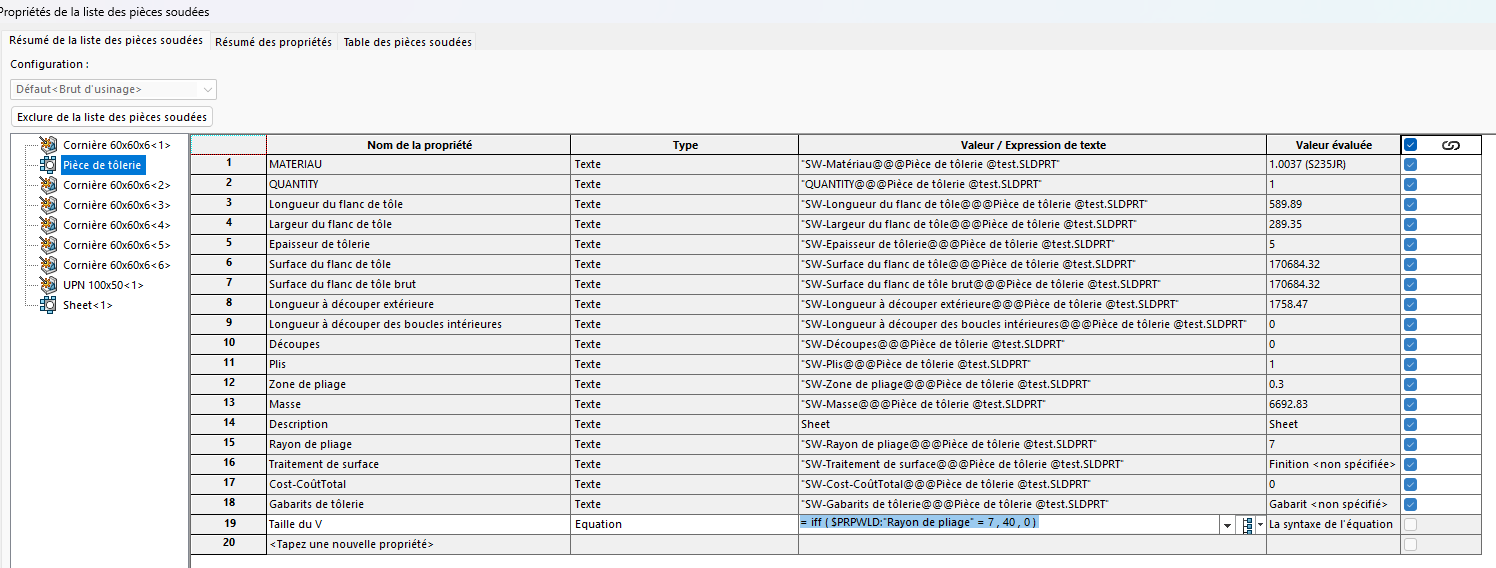The width and height of the screenshot is (1496, 568).
Task: Click the weldment icon beside UPN 100x50<1>
Action: pos(48,285)
